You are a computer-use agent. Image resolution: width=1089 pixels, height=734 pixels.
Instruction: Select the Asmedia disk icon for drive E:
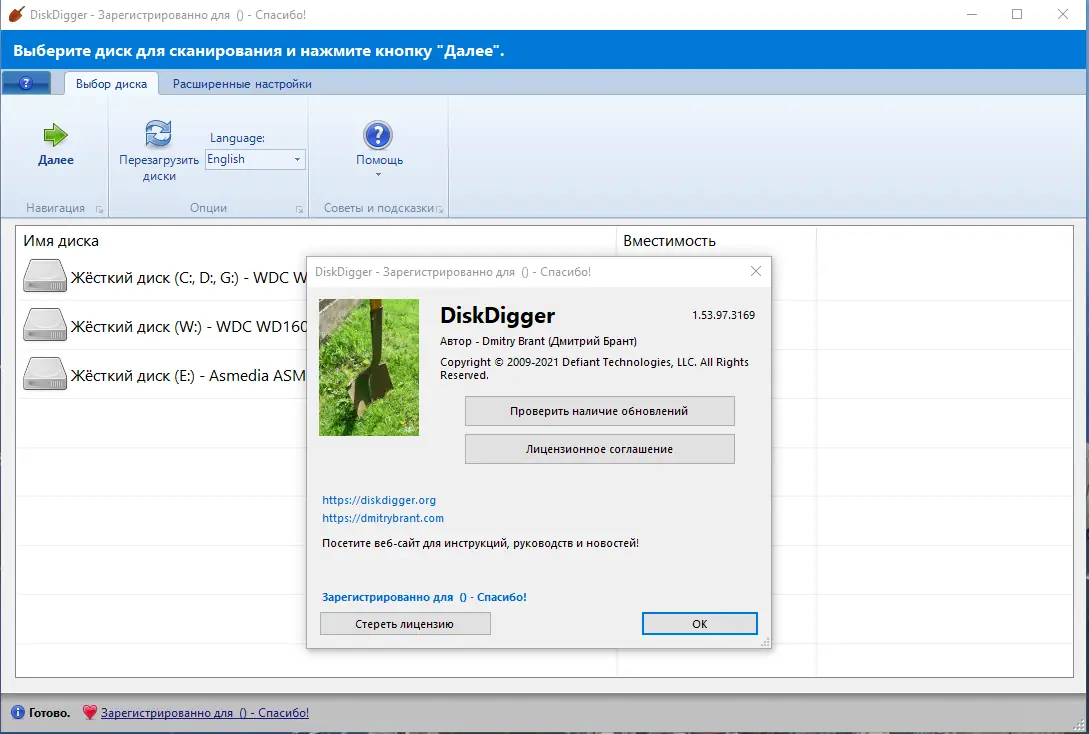point(44,374)
